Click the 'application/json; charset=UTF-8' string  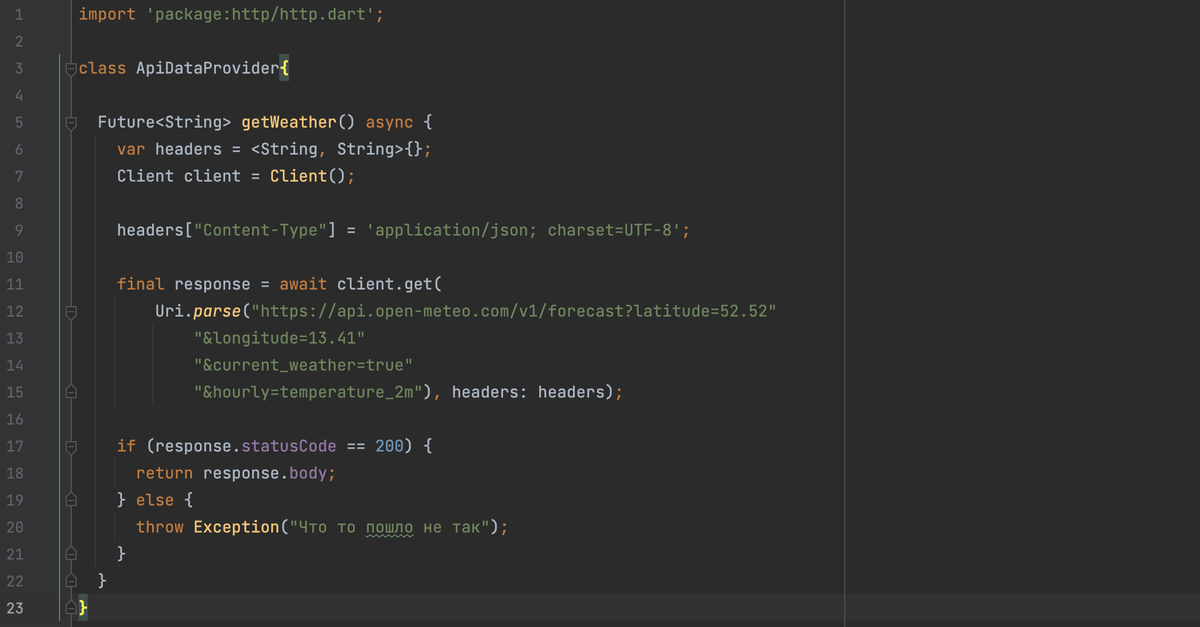coord(523,230)
